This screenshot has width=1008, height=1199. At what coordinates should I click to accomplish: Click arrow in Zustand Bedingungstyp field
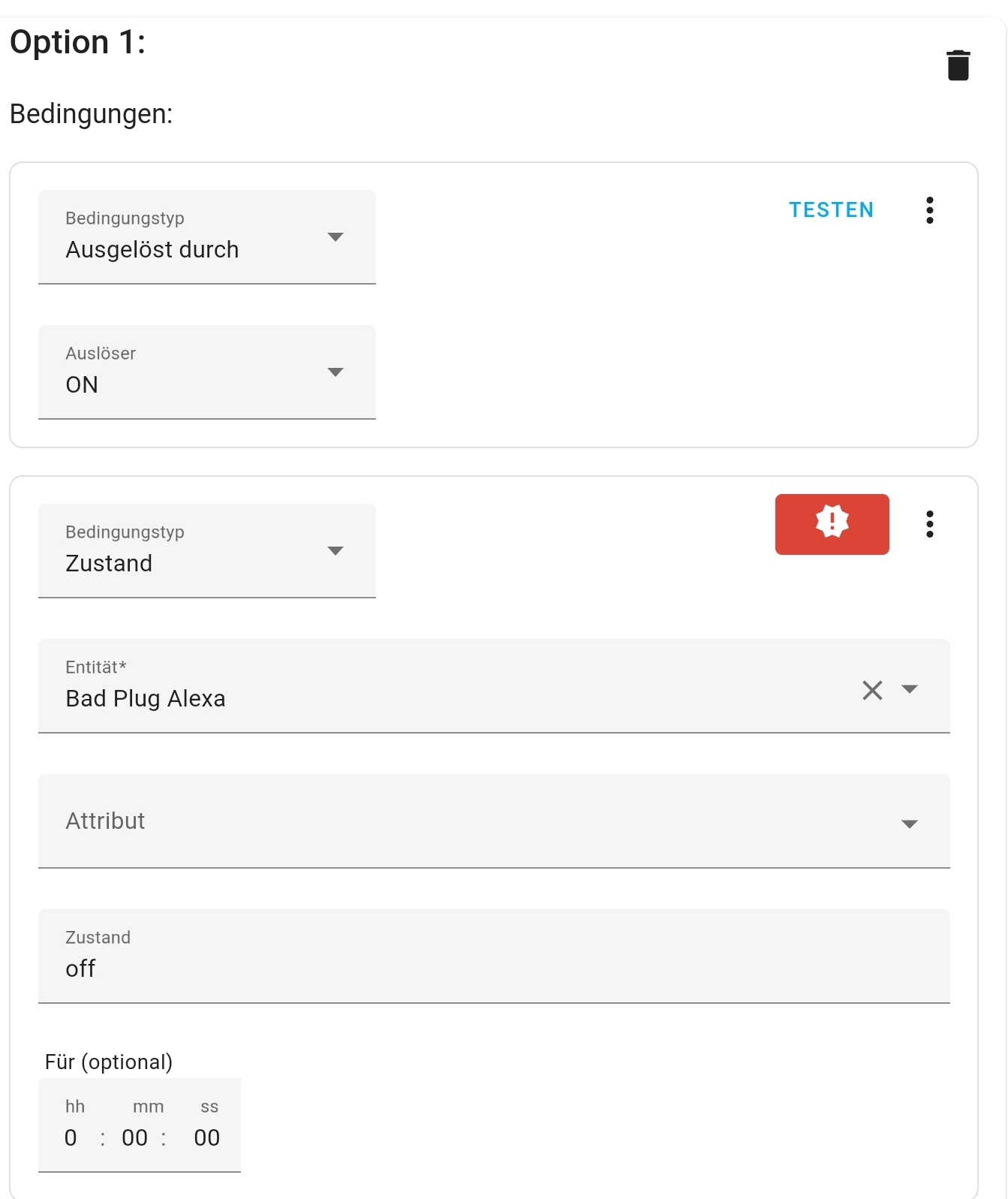tap(335, 551)
